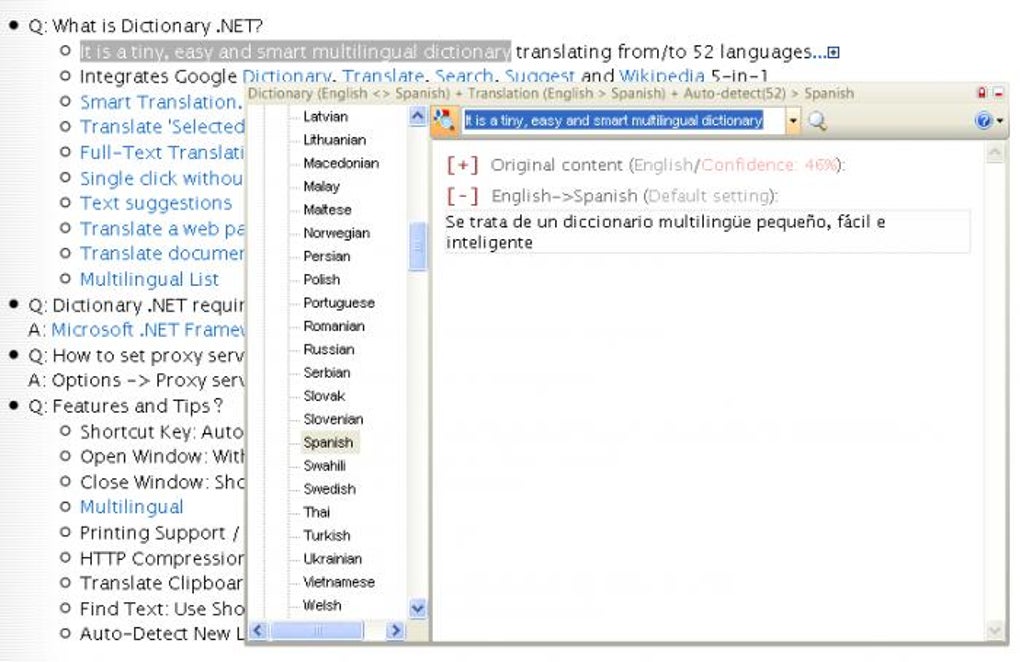Open the Translate 'Selected link
Image resolution: width=1020 pixels, height=662 pixels.
click(x=162, y=127)
